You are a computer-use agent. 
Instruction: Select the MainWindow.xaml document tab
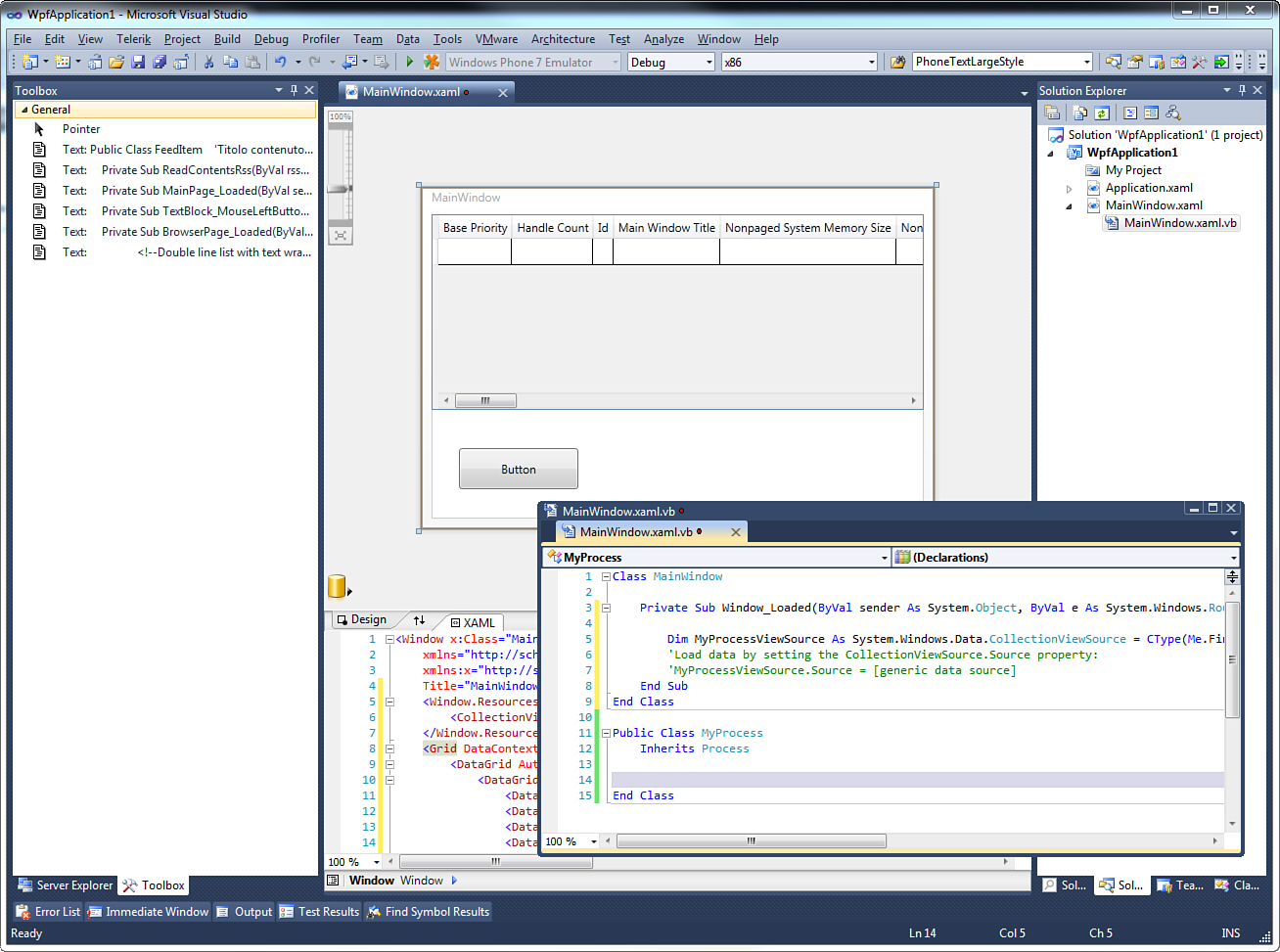411,92
